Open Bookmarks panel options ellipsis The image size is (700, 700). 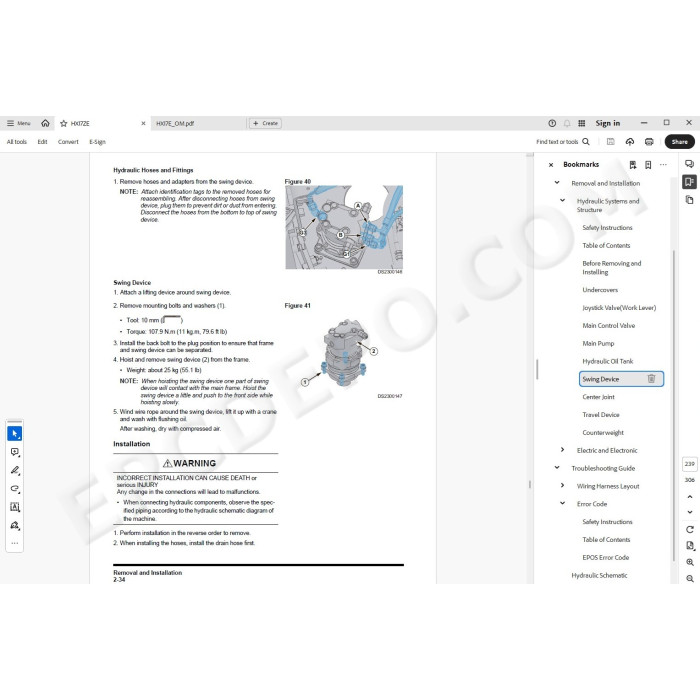coord(663,165)
